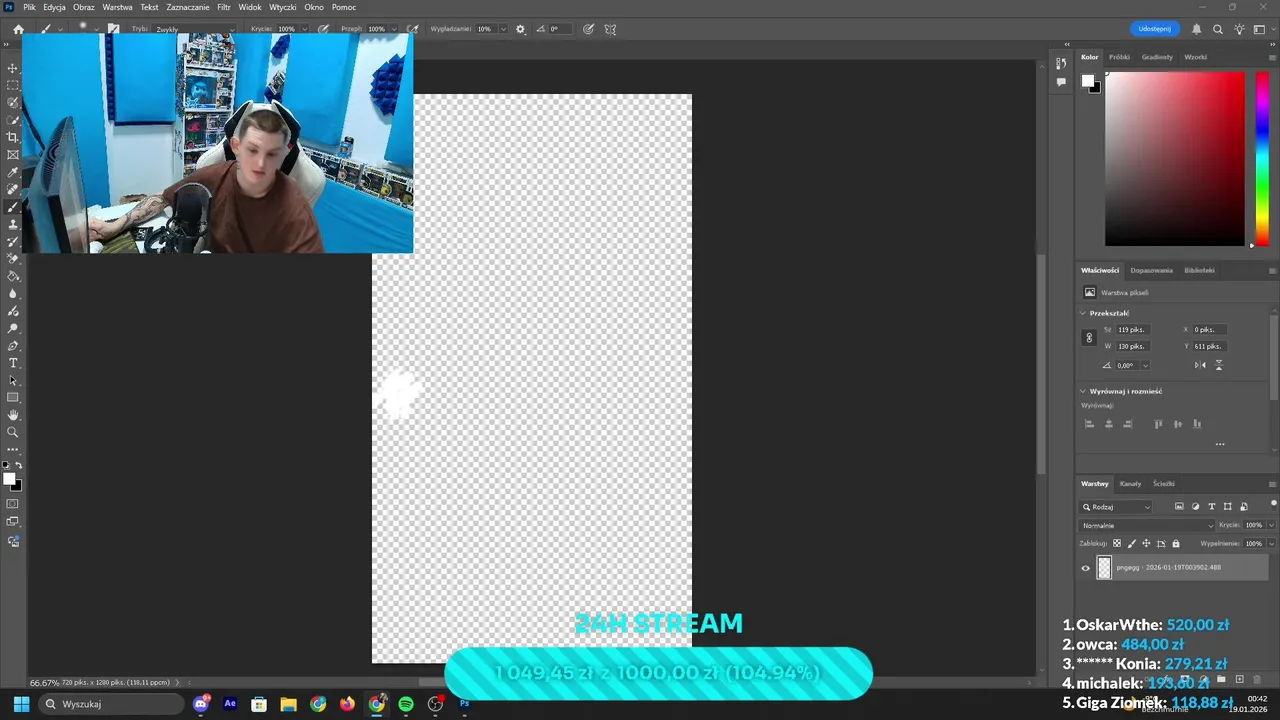The width and height of the screenshot is (1280, 720).
Task: Switch to the Dopasowania tab
Action: (1151, 270)
